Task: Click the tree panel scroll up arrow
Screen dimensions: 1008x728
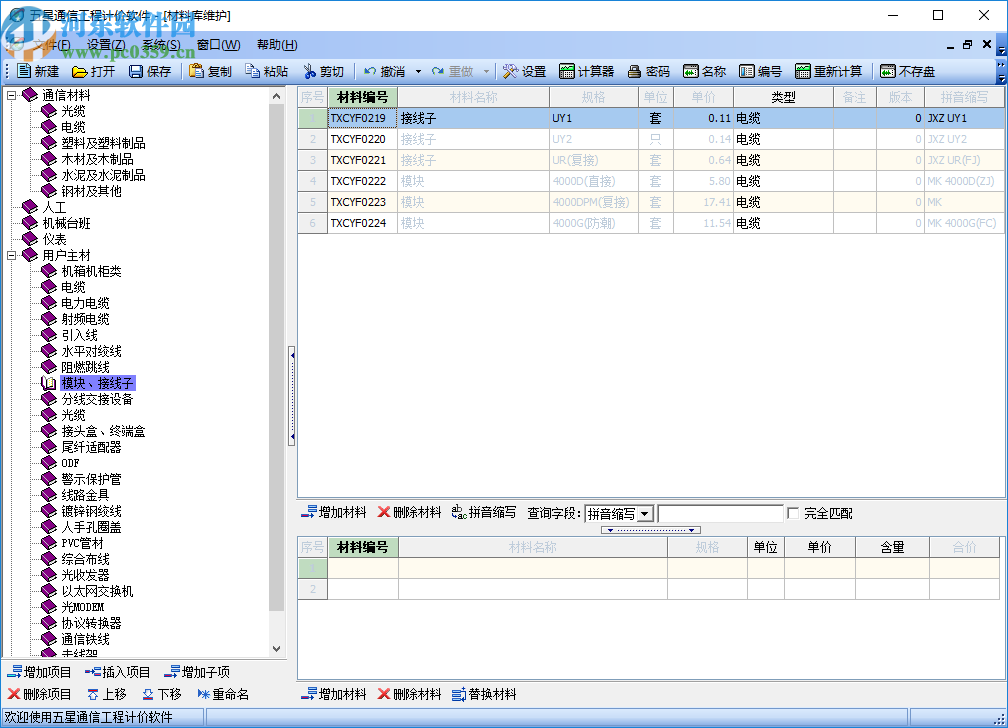Action: coord(276,96)
